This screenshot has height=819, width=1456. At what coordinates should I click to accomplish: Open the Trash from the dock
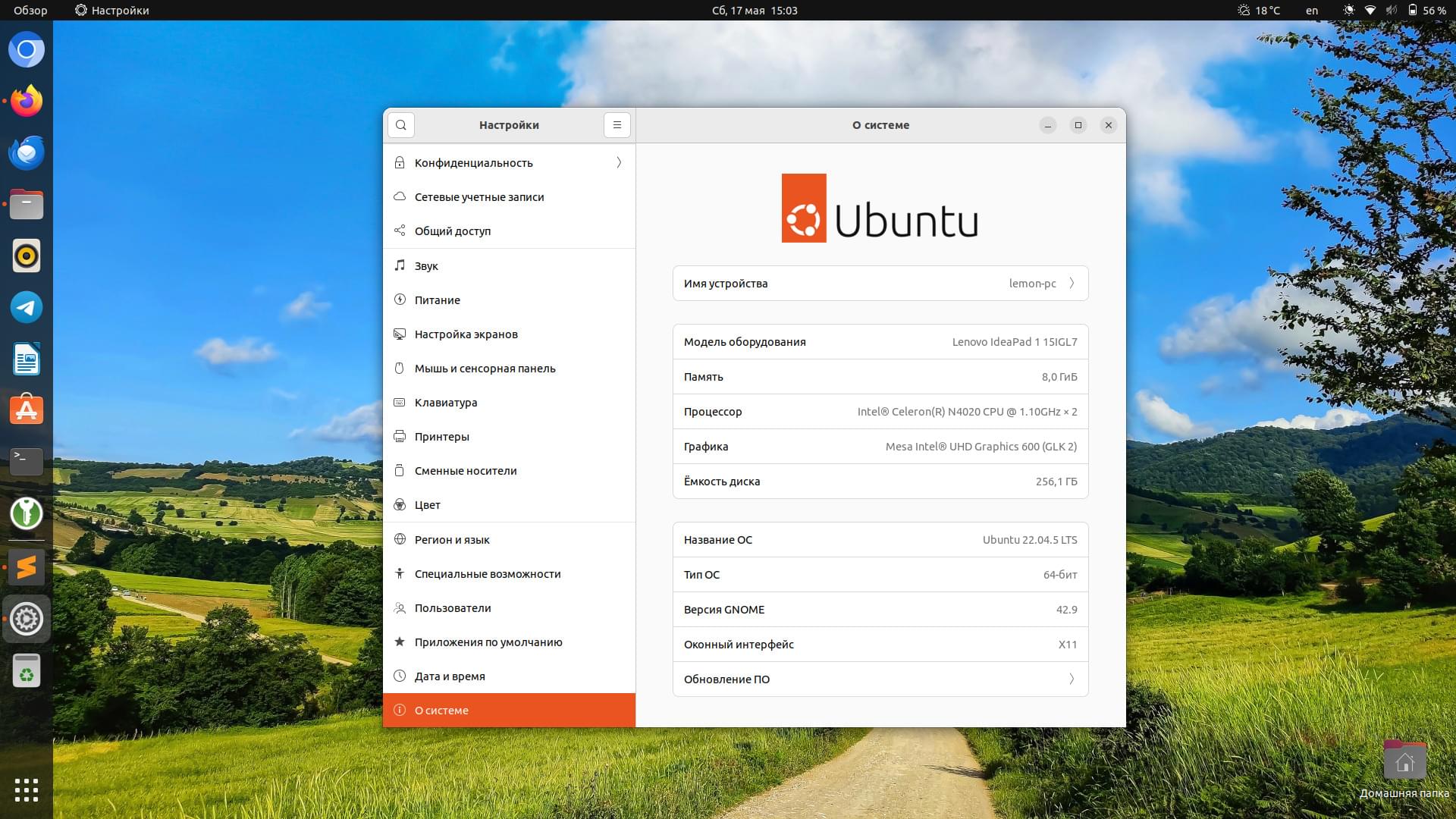[x=27, y=670]
